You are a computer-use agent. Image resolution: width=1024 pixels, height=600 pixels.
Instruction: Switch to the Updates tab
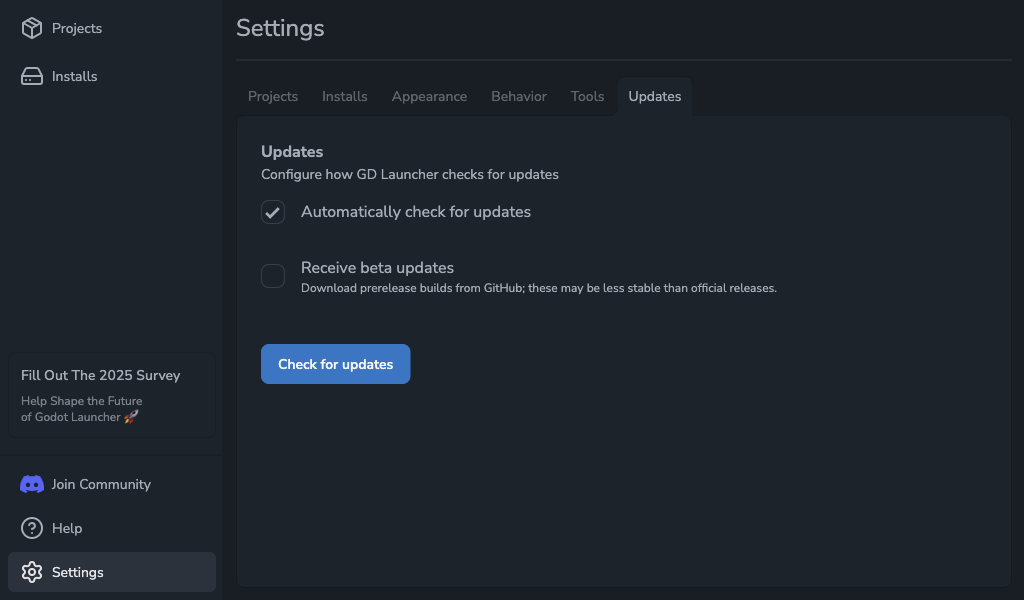point(654,96)
